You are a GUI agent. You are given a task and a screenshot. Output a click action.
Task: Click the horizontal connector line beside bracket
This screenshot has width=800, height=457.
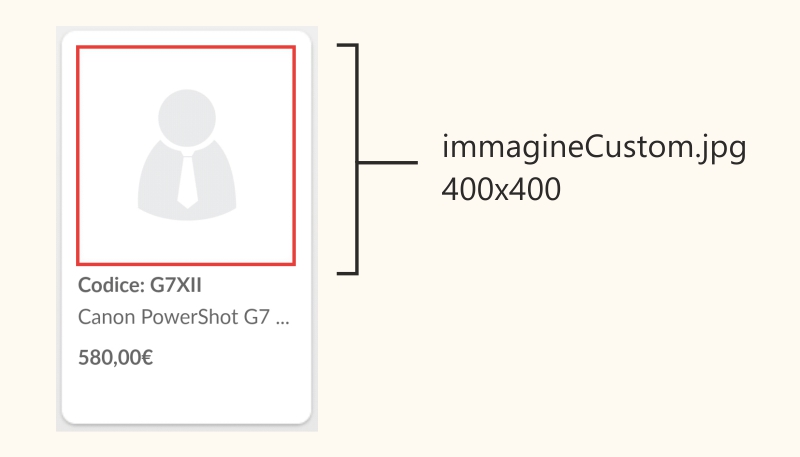coord(390,161)
